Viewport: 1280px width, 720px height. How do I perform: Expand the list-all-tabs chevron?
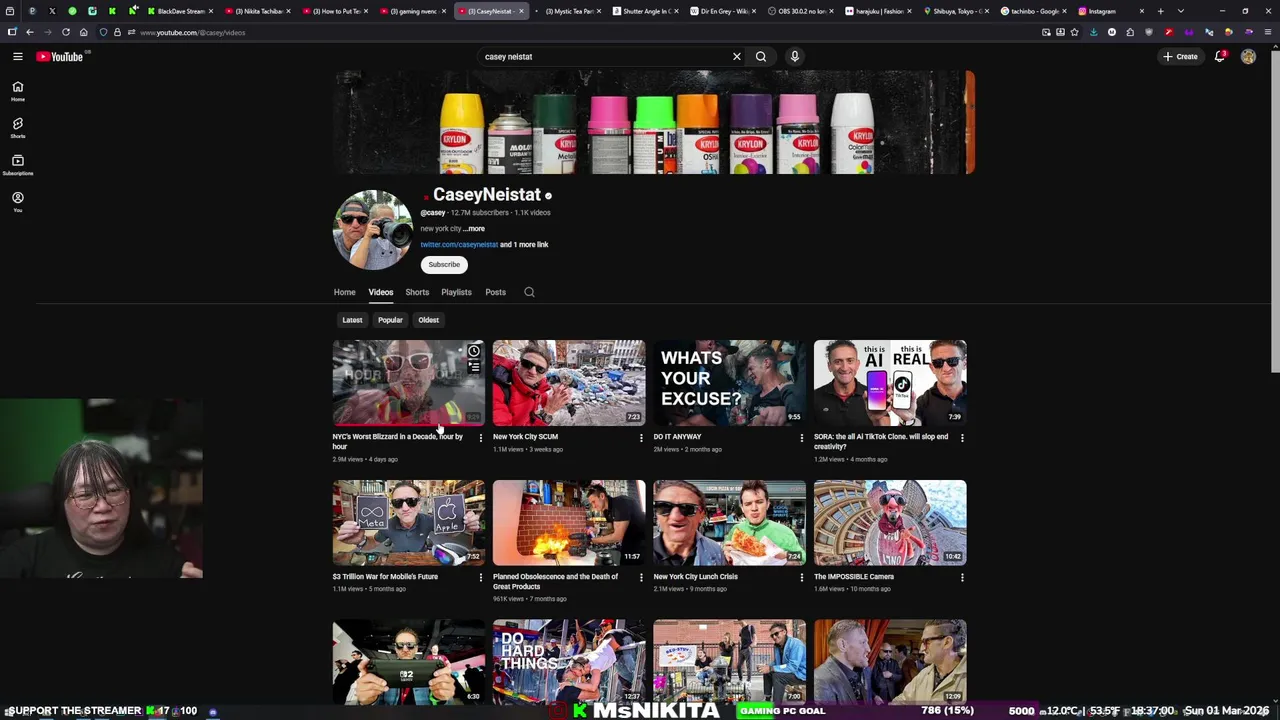[x=1181, y=11]
